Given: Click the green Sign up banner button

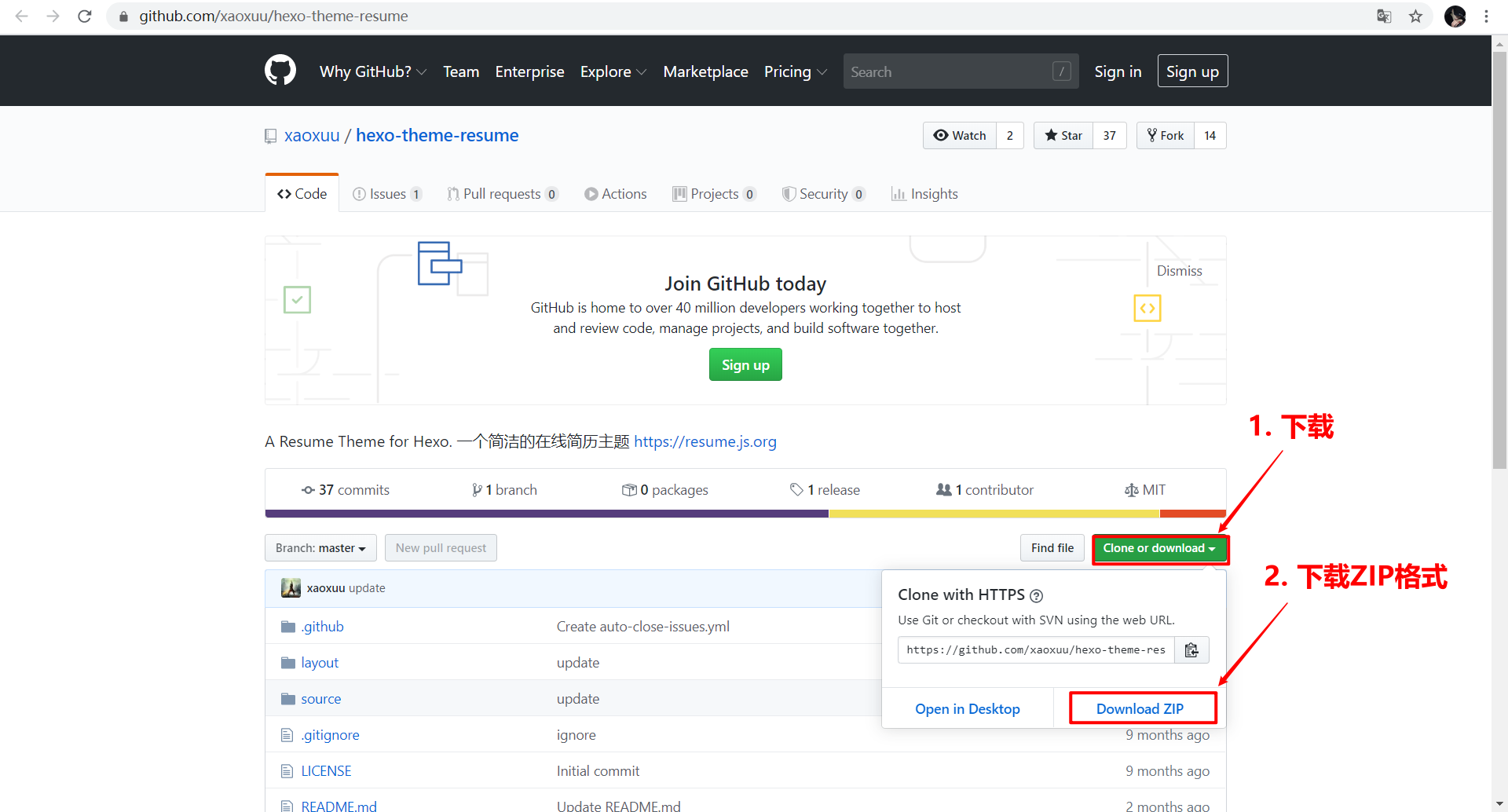Looking at the screenshot, I should (x=745, y=364).
